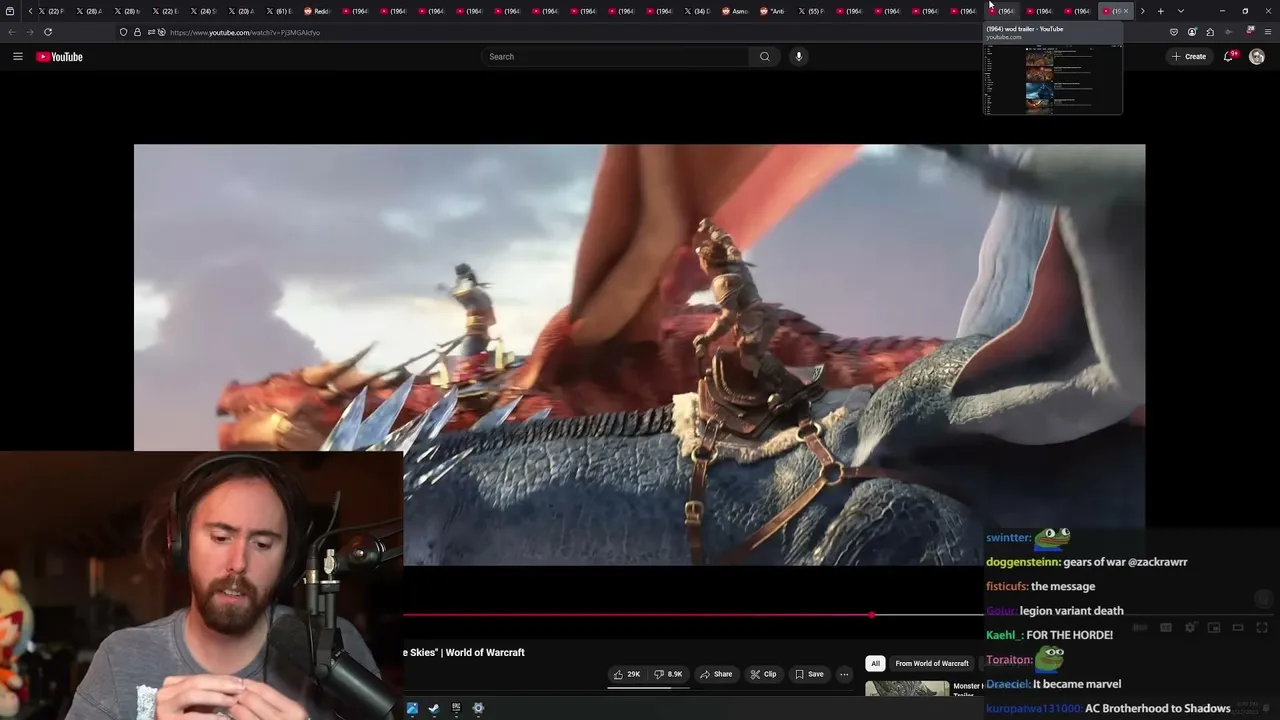1280x720 pixels.
Task: Click chat message legion variant death
Action: pyautogui.click(x=1071, y=611)
